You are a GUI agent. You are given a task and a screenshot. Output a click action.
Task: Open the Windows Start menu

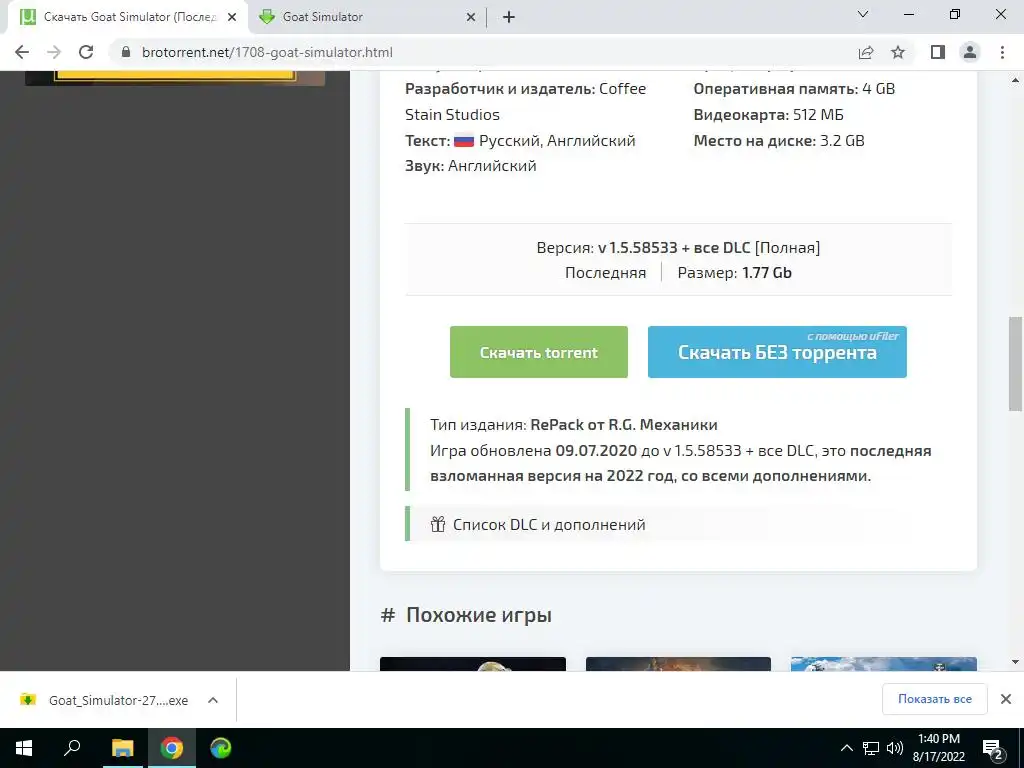(24, 748)
